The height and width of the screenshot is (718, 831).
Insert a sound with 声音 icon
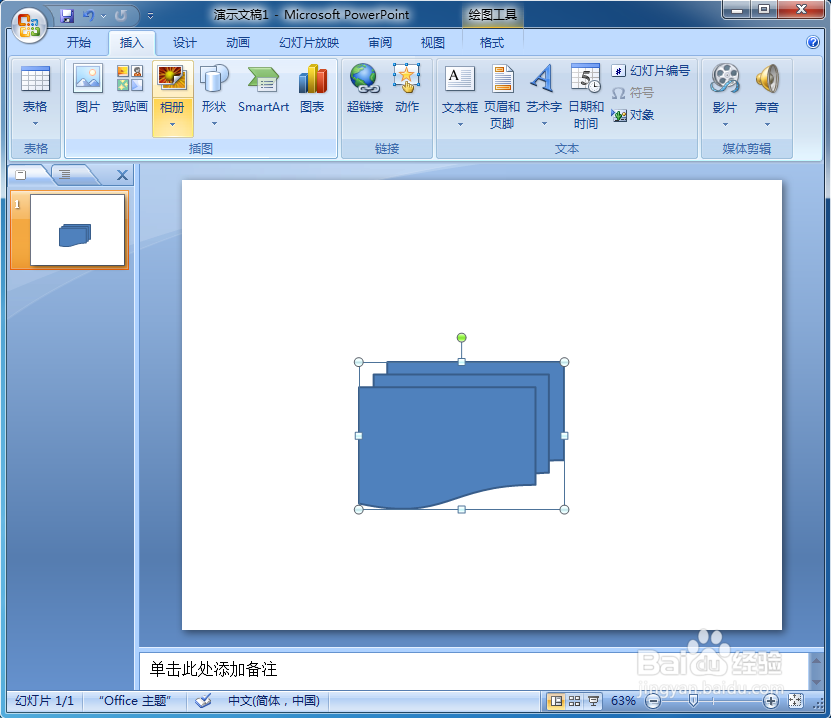tap(767, 79)
